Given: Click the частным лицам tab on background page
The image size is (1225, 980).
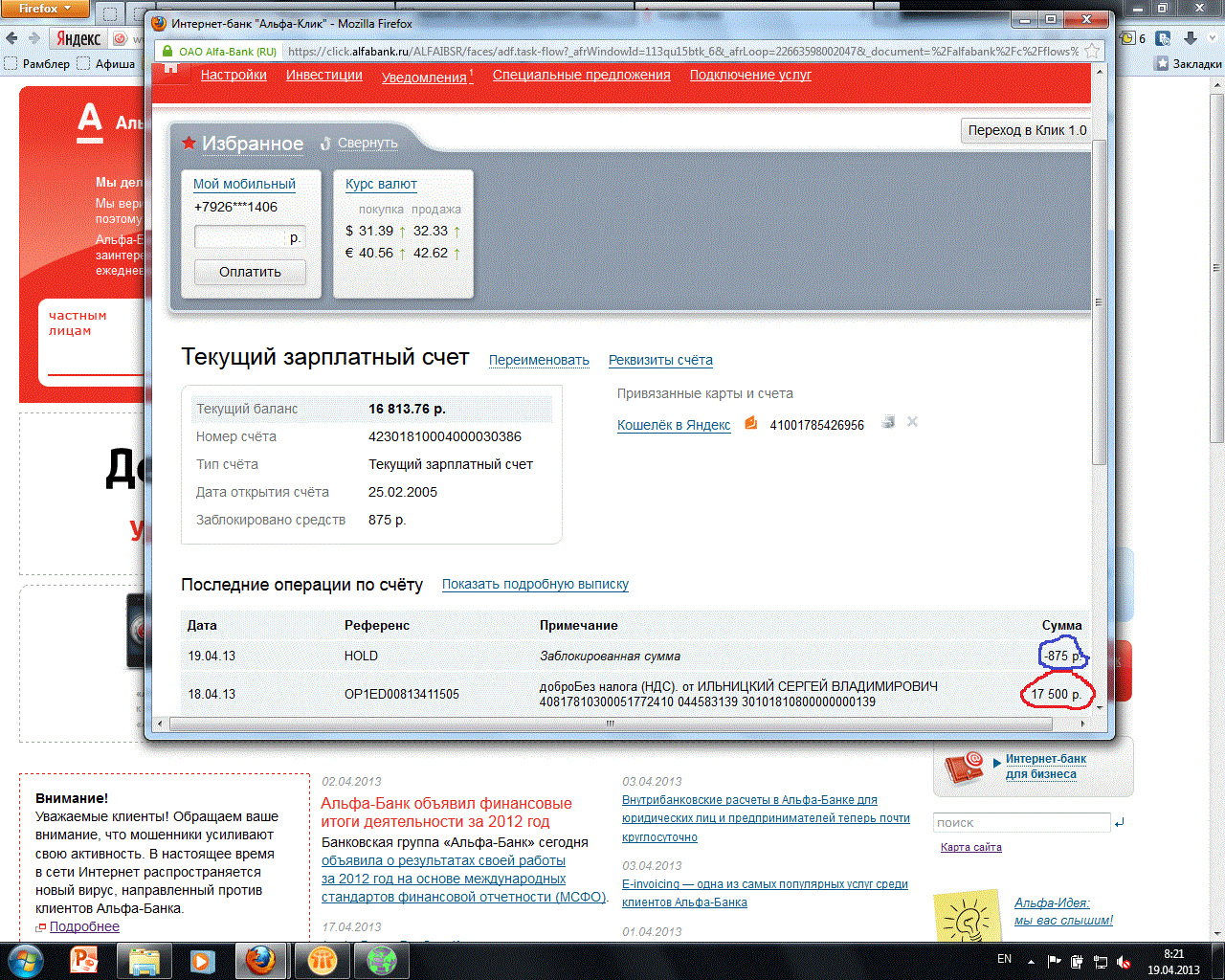Looking at the screenshot, I should click(x=78, y=323).
